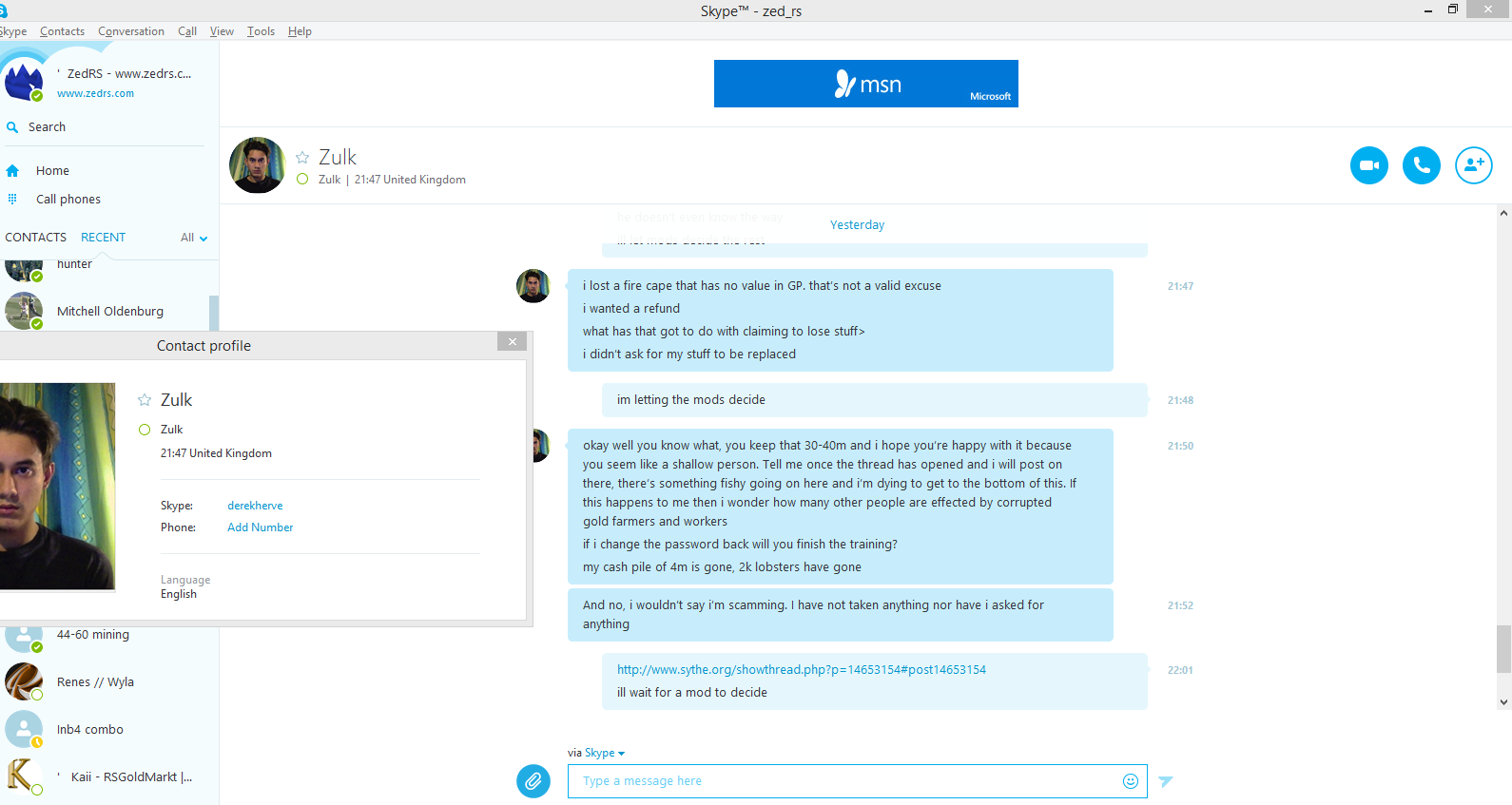
Task: Add people to this conversation
Action: tap(1474, 165)
